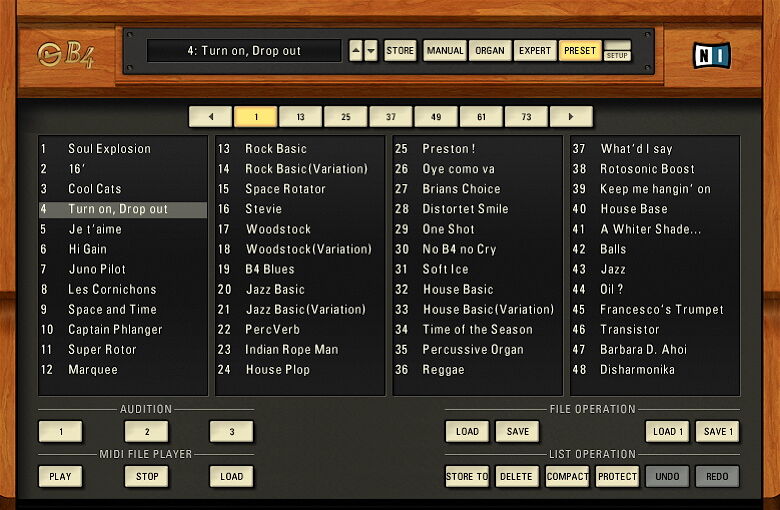Toggle PROTECT for the preset list

(617, 477)
